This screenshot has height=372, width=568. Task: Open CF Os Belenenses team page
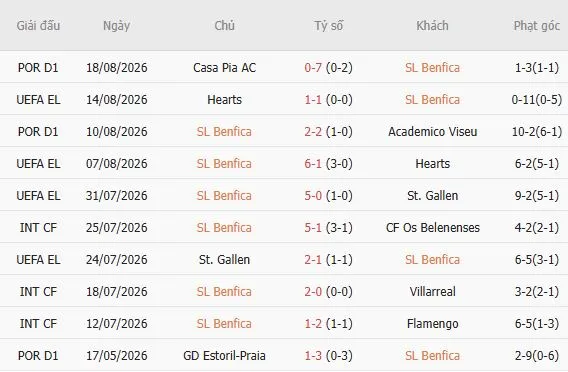[433, 227]
